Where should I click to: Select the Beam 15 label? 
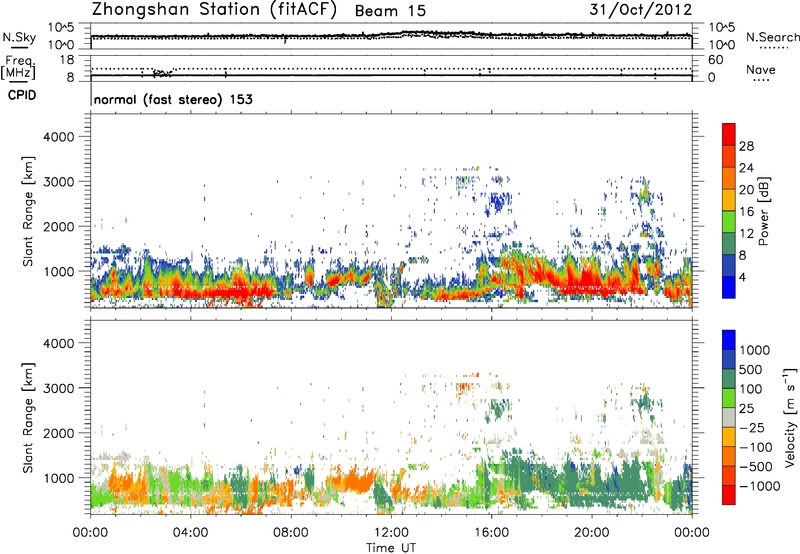click(x=390, y=11)
